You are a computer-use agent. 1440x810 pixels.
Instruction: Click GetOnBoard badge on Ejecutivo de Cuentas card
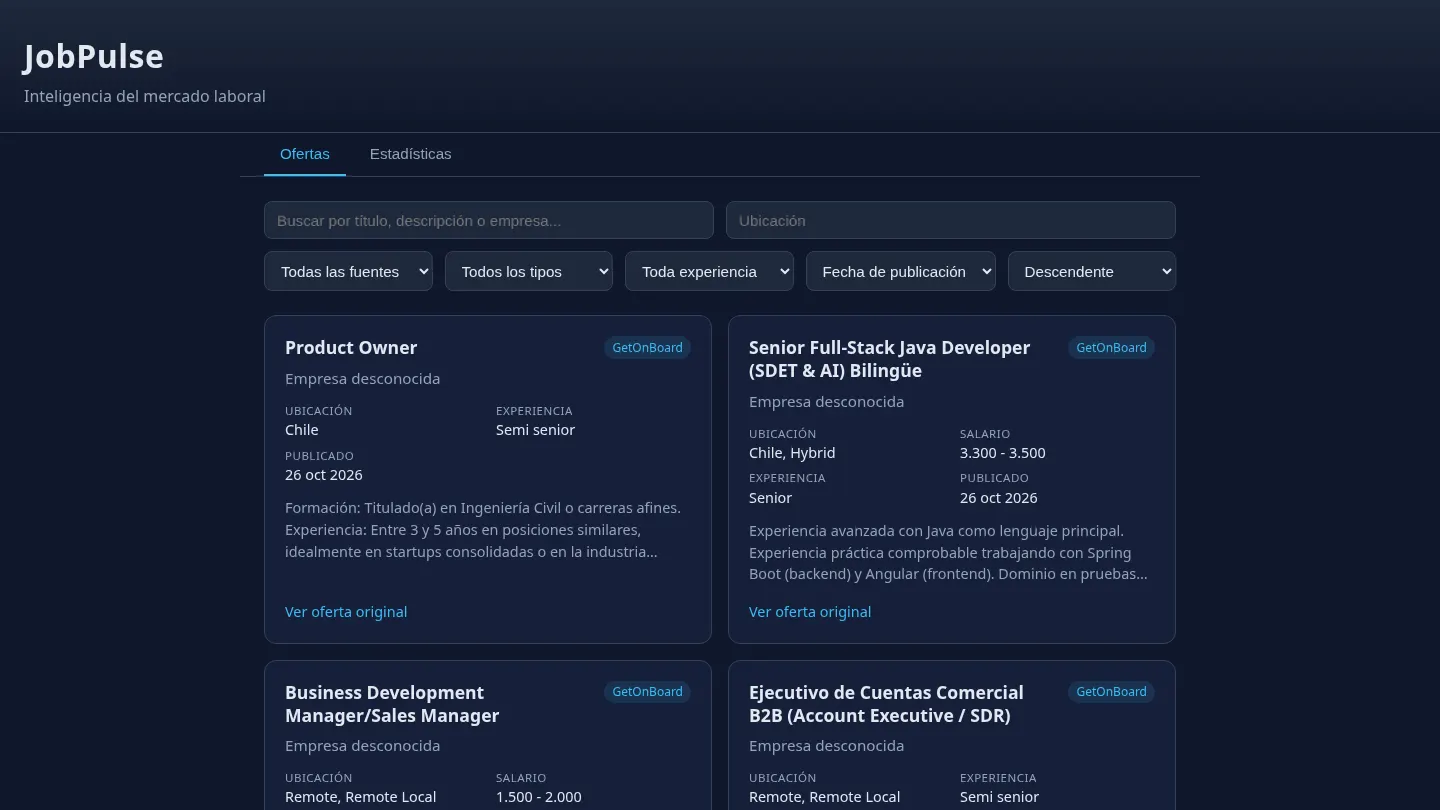1111,692
